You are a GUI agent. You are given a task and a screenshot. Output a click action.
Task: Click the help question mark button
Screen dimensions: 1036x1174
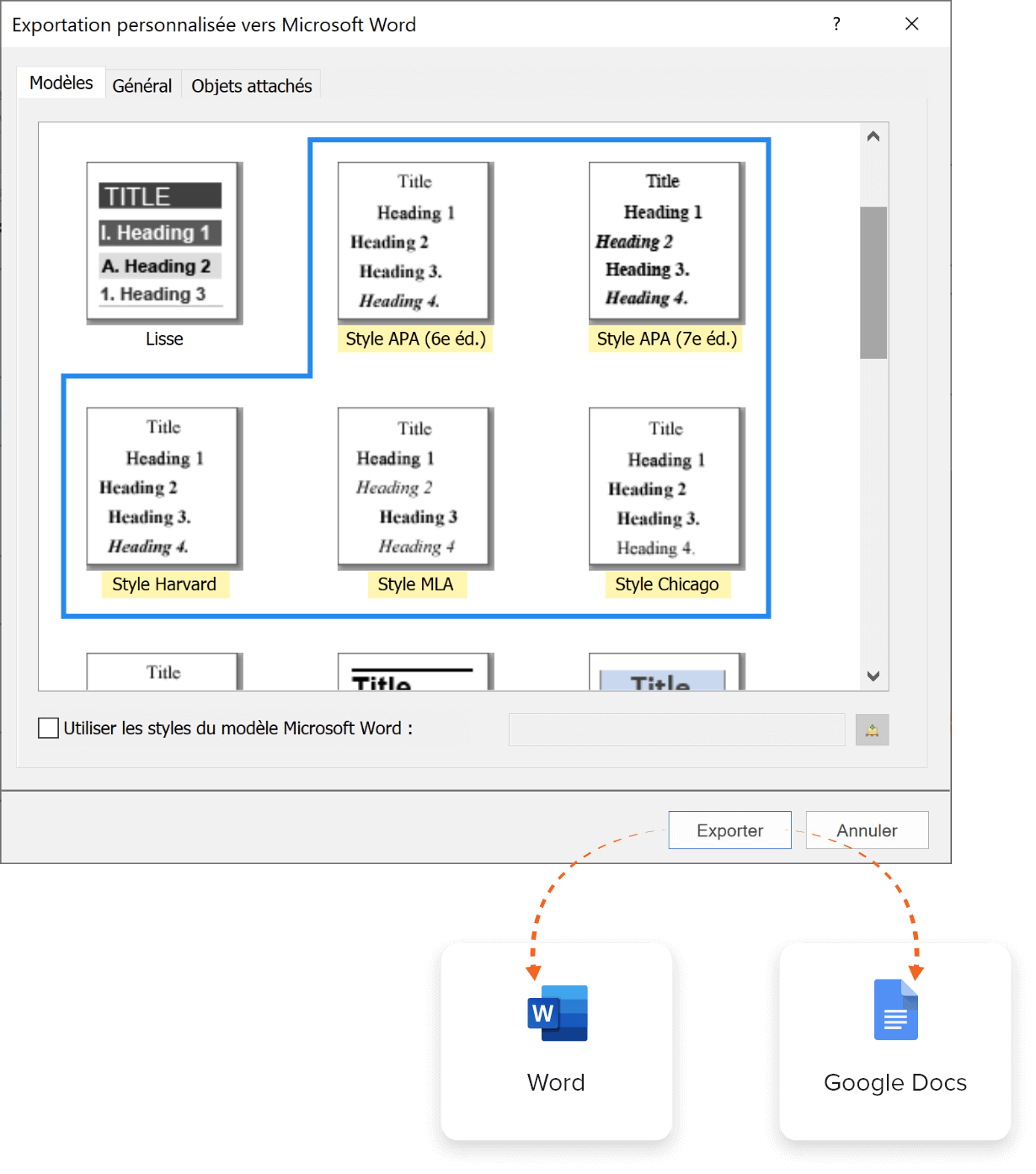[x=836, y=24]
